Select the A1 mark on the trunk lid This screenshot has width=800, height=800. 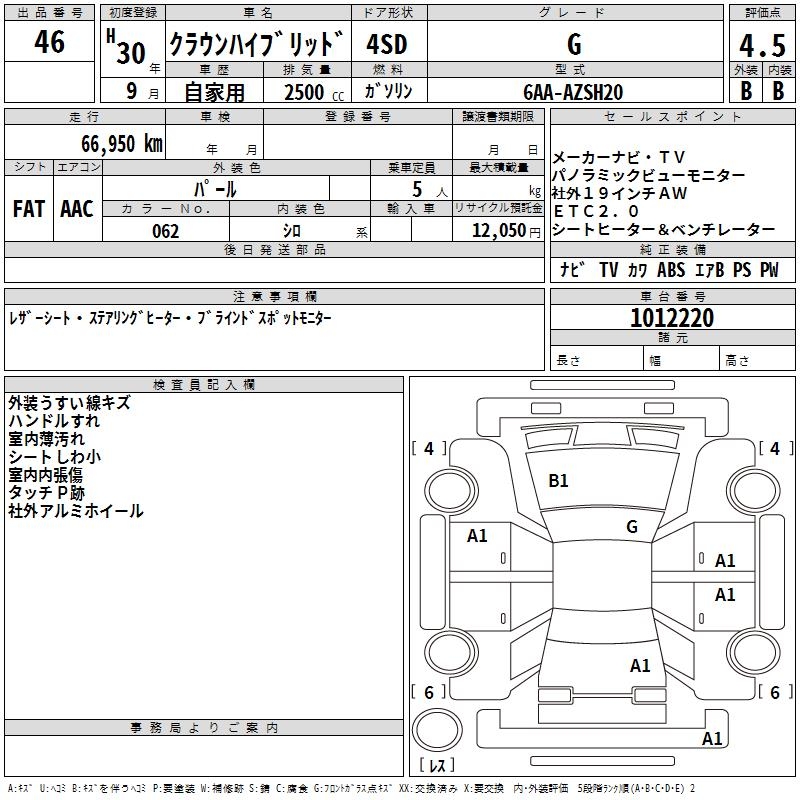[x=640, y=665]
